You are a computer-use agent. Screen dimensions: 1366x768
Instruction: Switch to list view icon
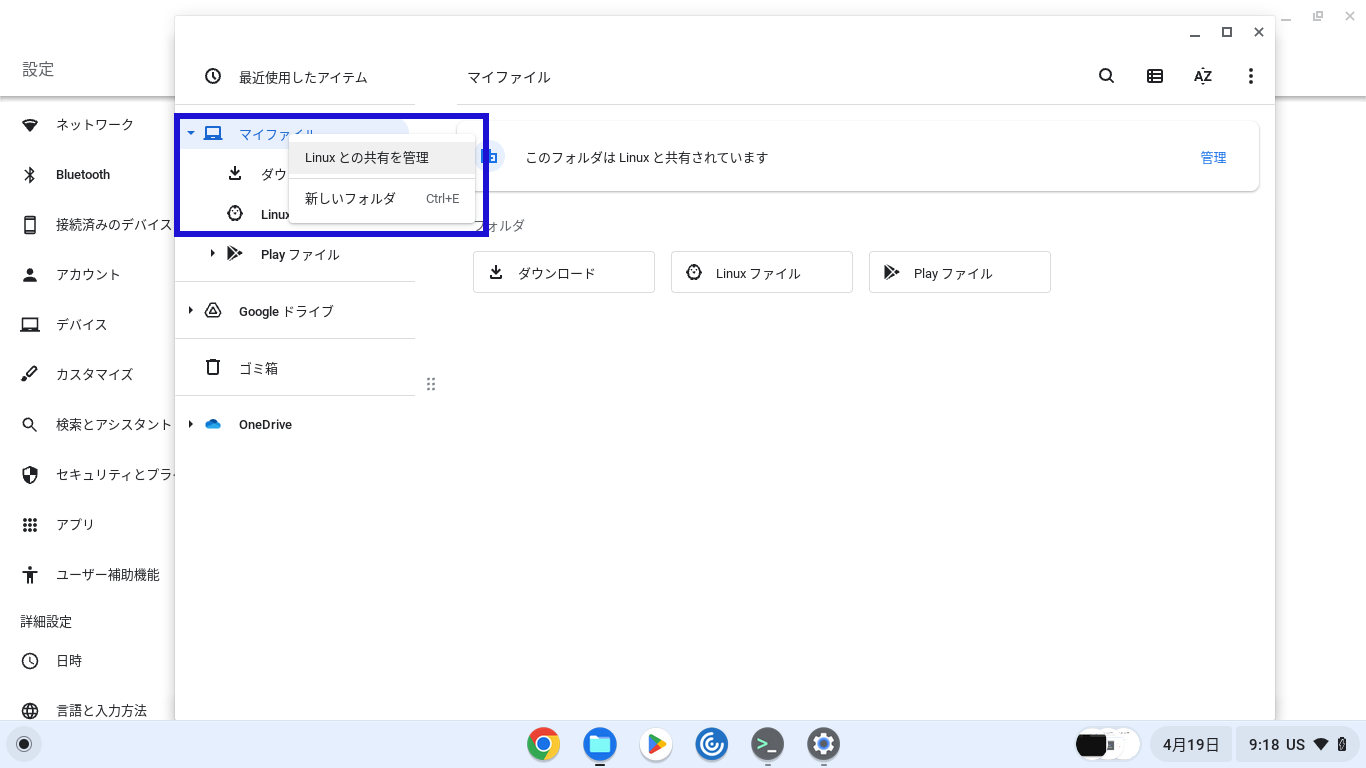tap(1155, 76)
